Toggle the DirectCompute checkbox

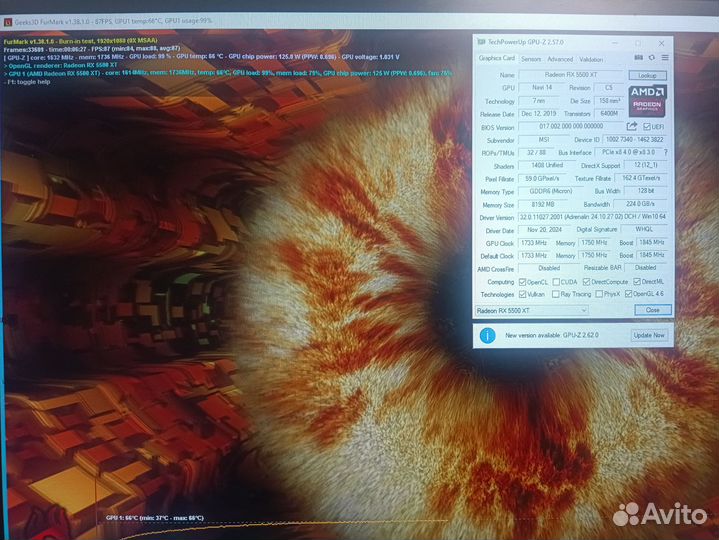586,281
